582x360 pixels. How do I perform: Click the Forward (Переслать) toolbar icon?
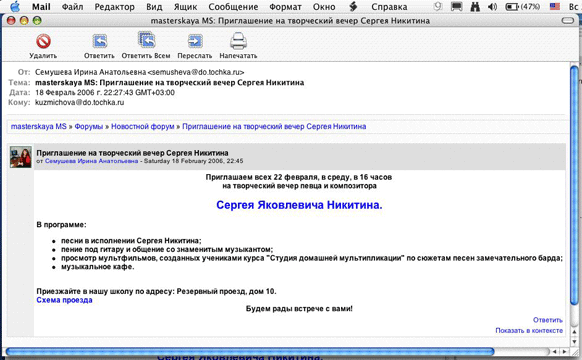point(195,41)
